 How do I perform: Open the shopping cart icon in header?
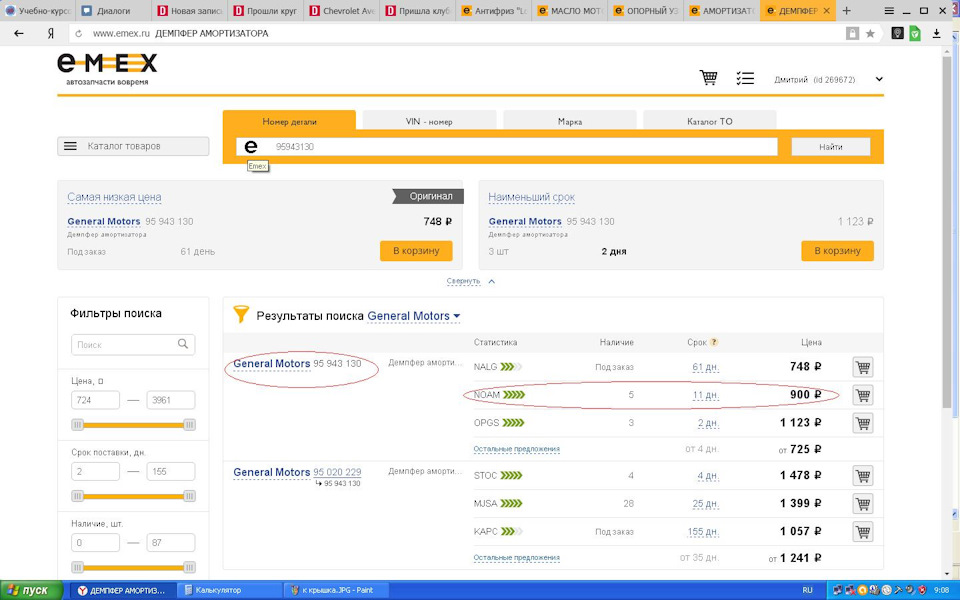708,78
